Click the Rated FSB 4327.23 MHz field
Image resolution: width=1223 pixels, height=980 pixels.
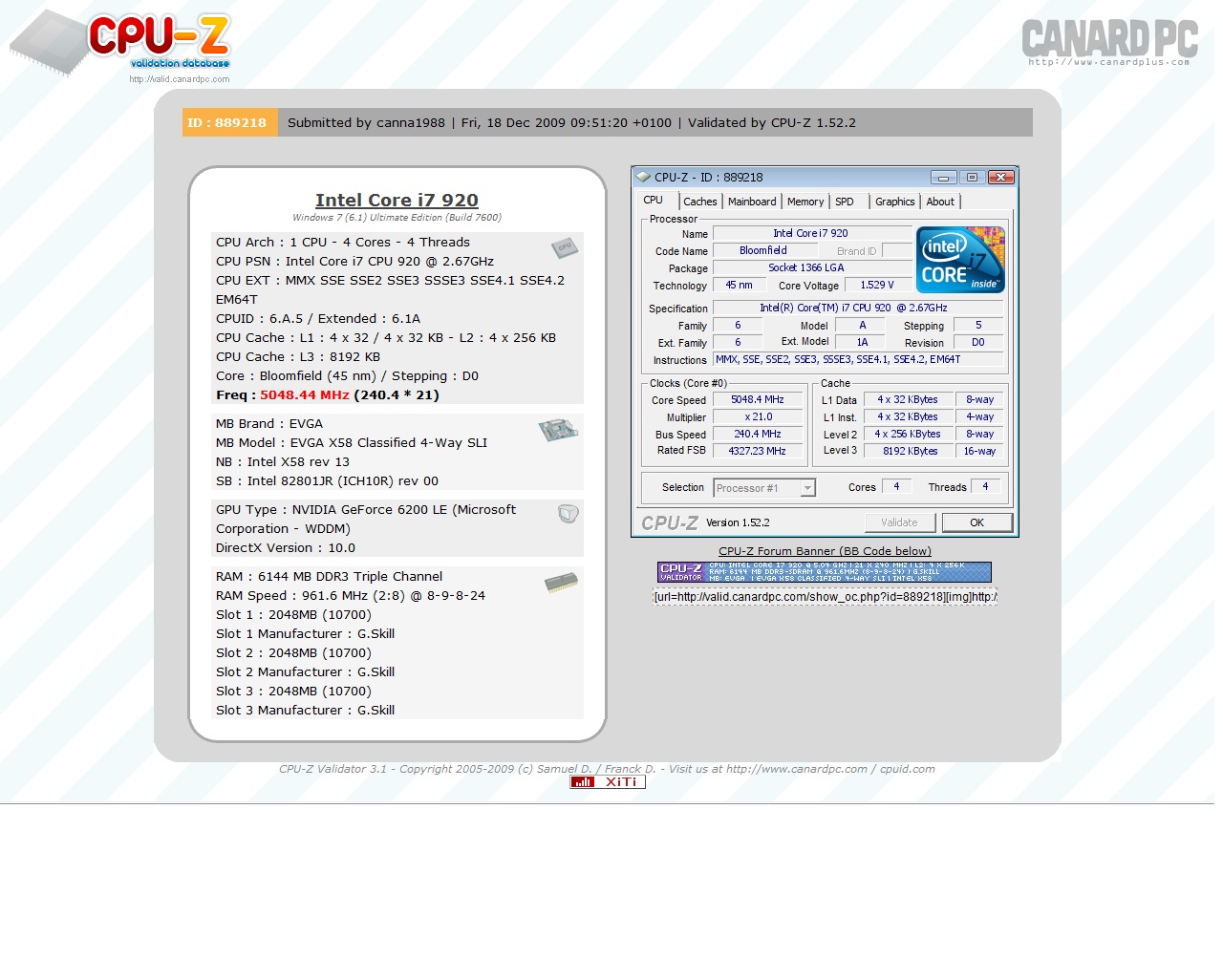[x=758, y=451]
